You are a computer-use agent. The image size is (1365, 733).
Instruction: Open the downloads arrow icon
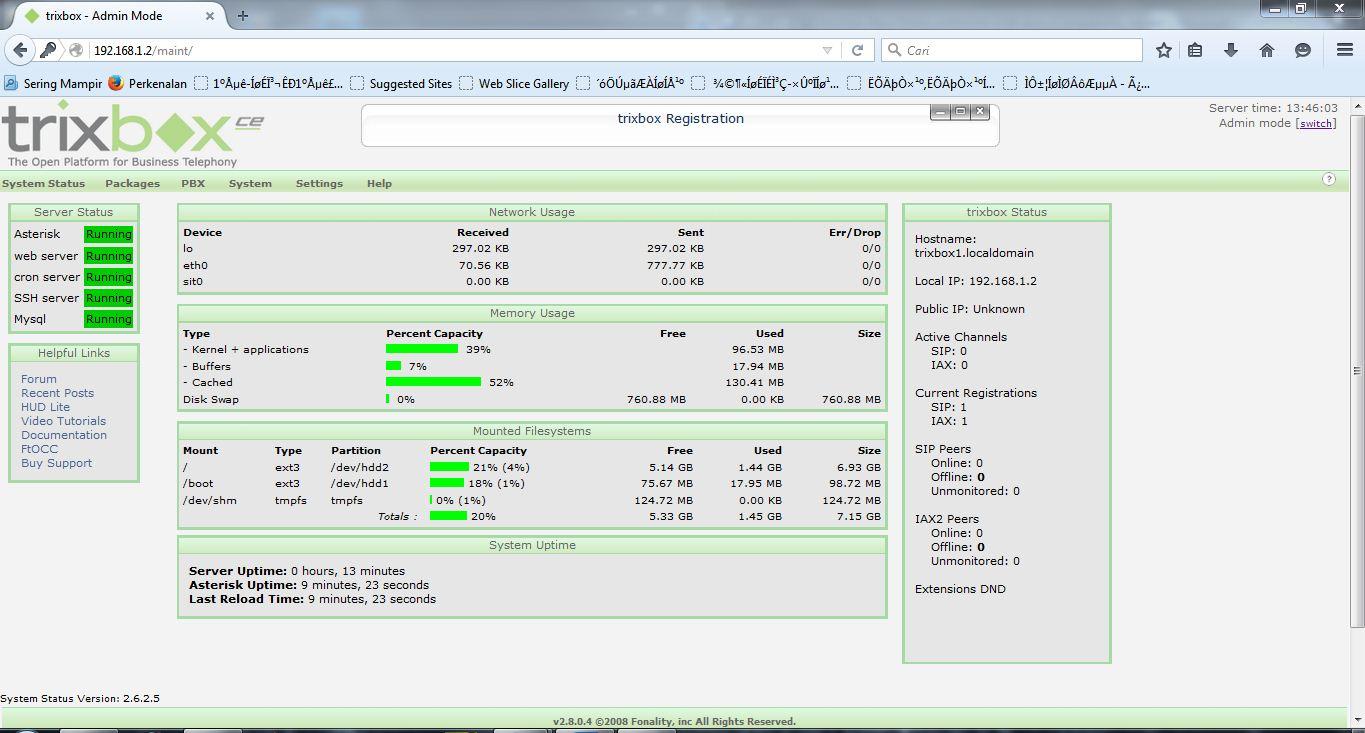click(1231, 50)
